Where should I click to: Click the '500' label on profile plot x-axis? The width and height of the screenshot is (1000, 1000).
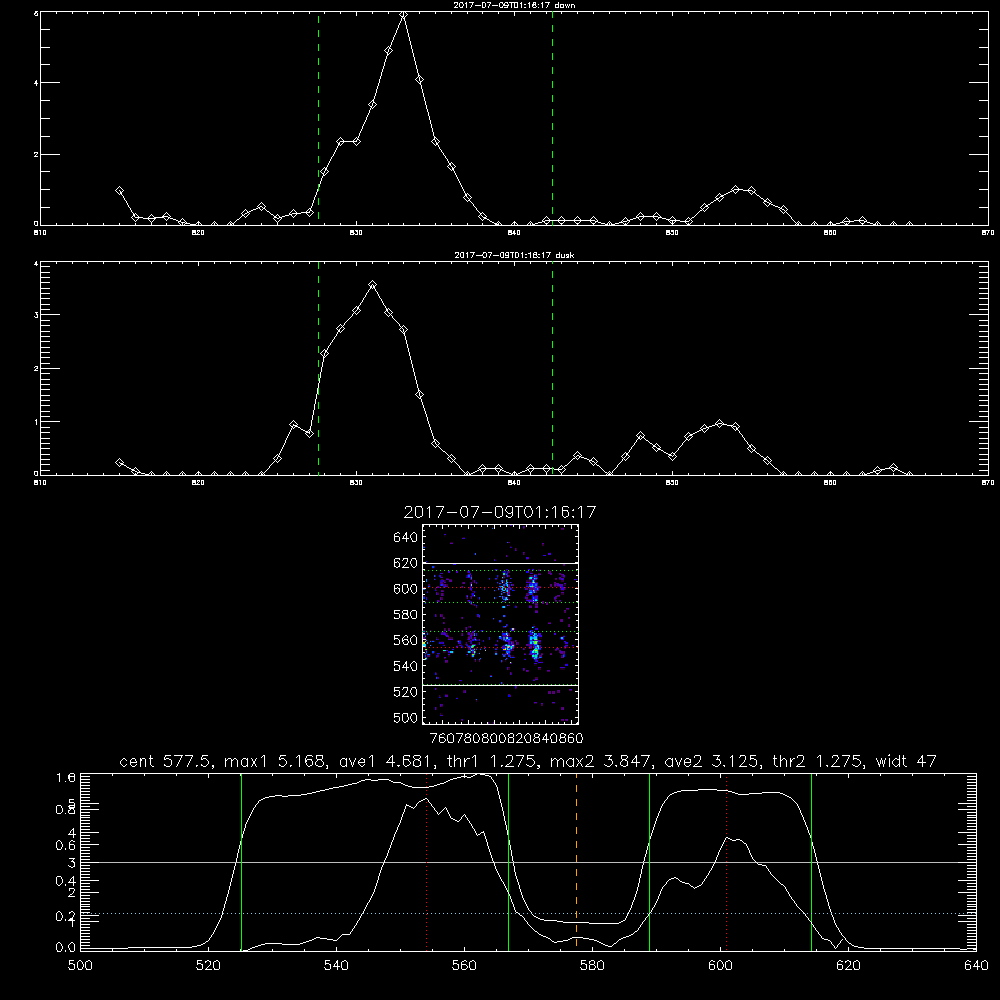(x=80, y=966)
